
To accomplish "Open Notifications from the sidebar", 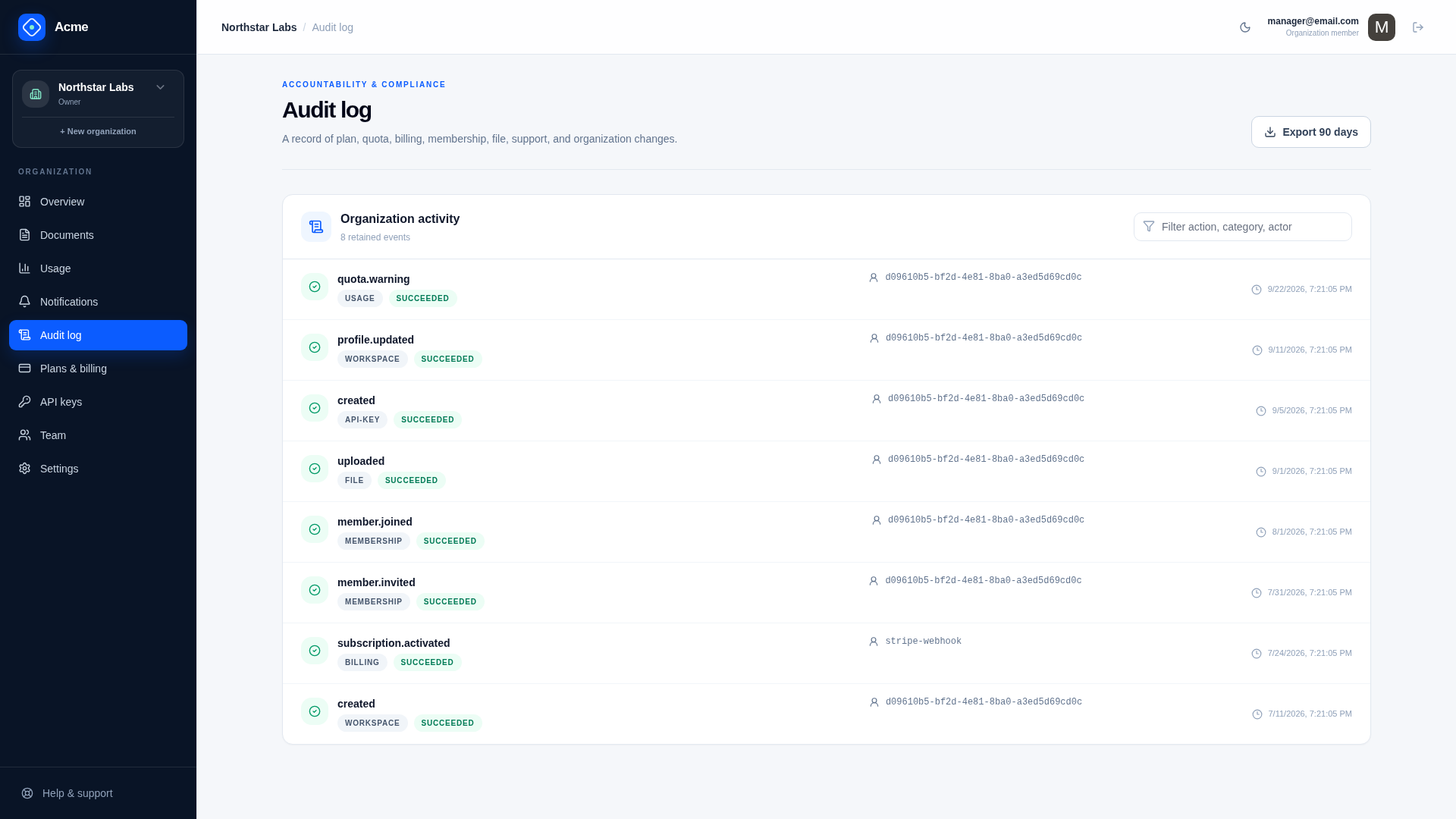I will (98, 302).
